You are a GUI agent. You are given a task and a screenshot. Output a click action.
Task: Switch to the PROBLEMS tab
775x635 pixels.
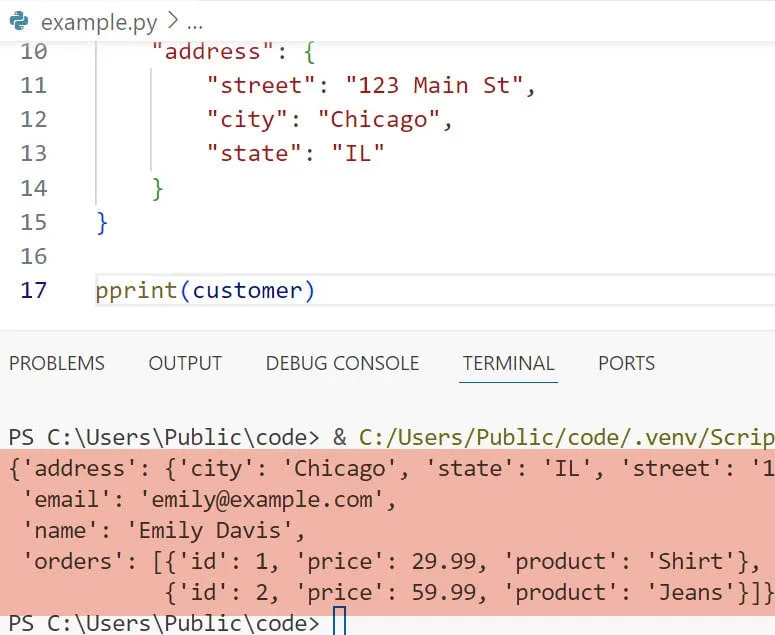point(57,363)
